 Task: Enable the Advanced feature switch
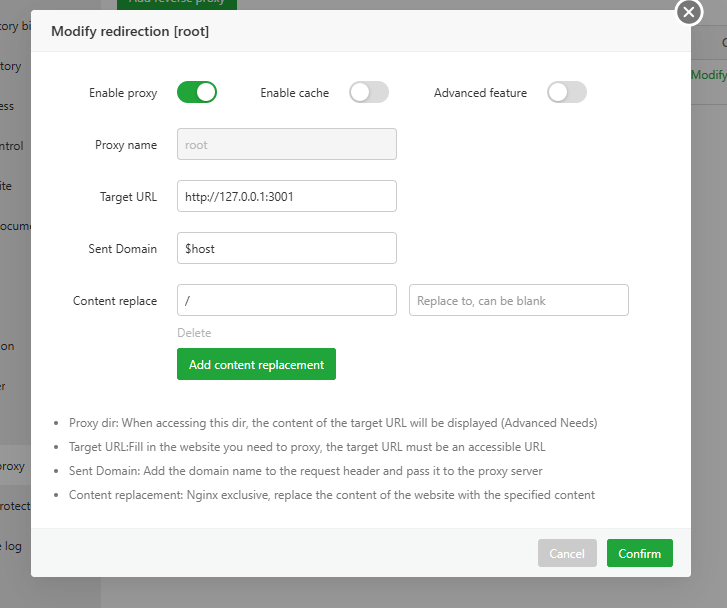click(x=566, y=93)
